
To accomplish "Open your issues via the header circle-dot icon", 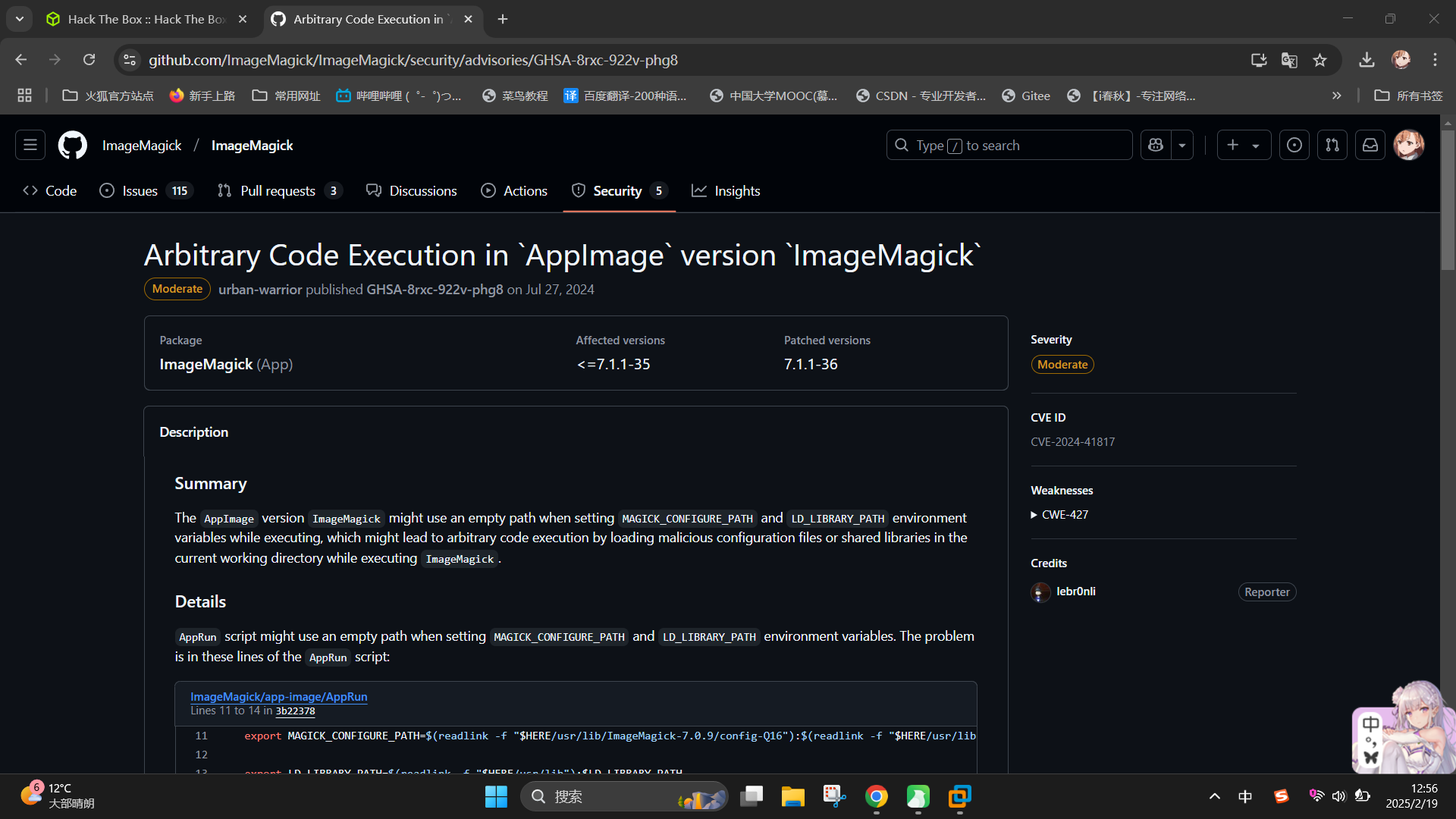I will pyautogui.click(x=1294, y=145).
